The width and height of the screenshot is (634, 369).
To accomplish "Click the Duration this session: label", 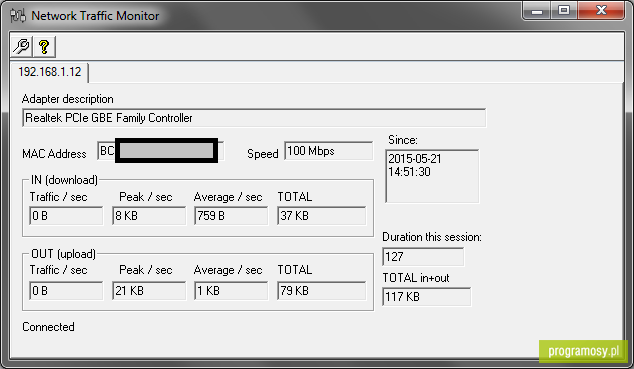I will pyautogui.click(x=432, y=237).
